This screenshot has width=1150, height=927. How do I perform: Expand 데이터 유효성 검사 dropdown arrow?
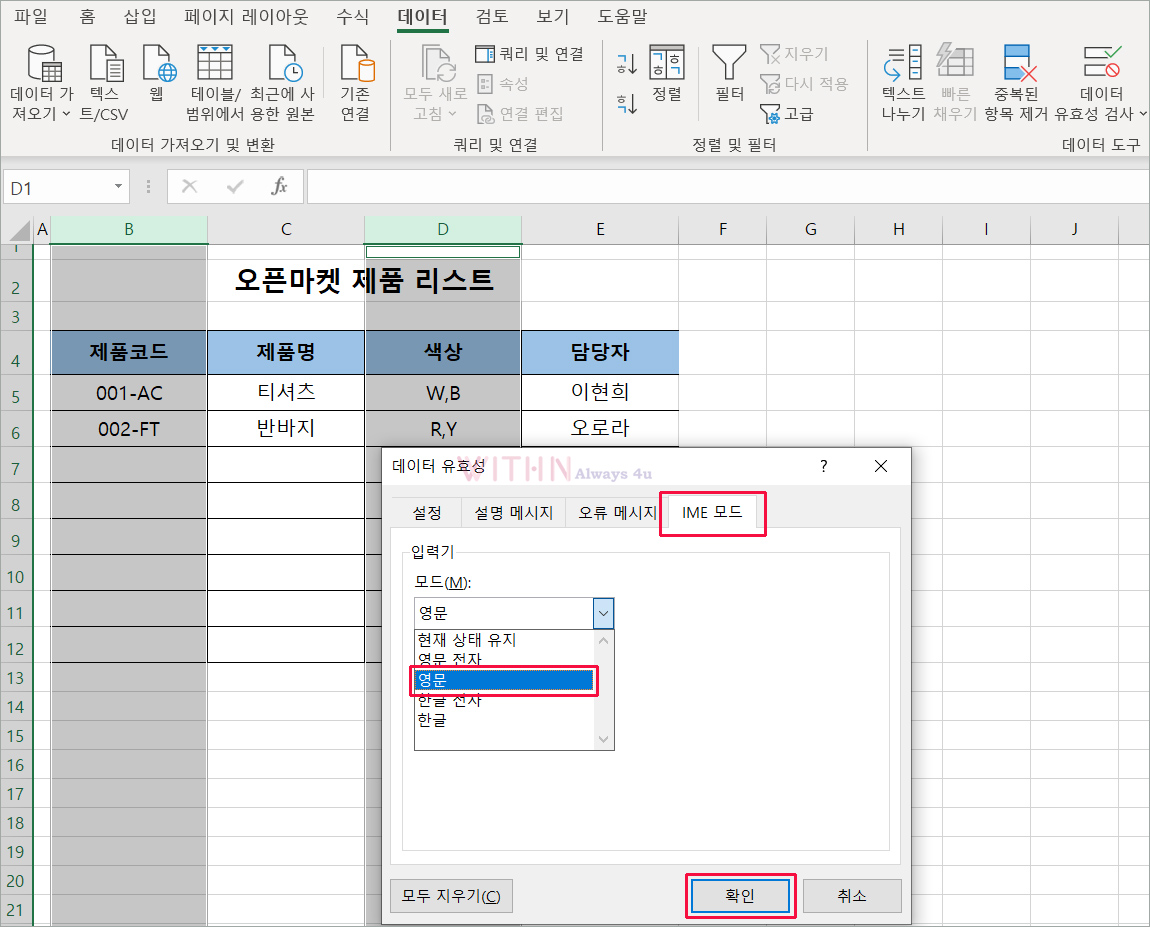(x=1143, y=114)
